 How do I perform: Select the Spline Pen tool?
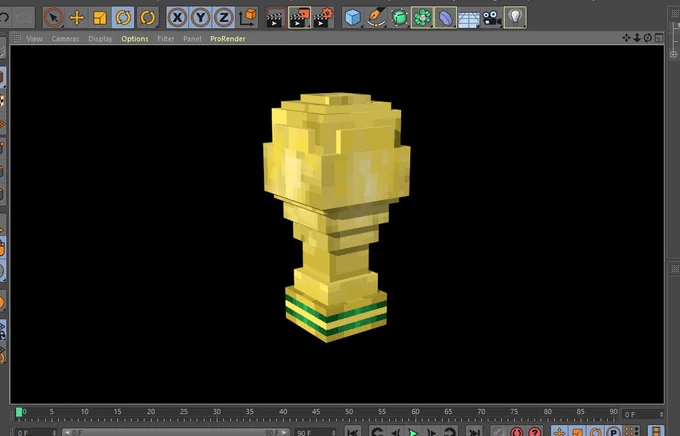[x=376, y=18]
